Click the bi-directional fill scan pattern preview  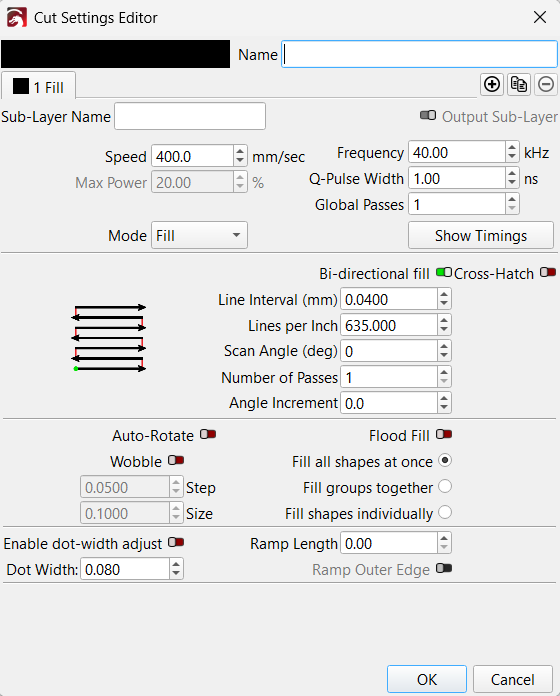point(109,338)
